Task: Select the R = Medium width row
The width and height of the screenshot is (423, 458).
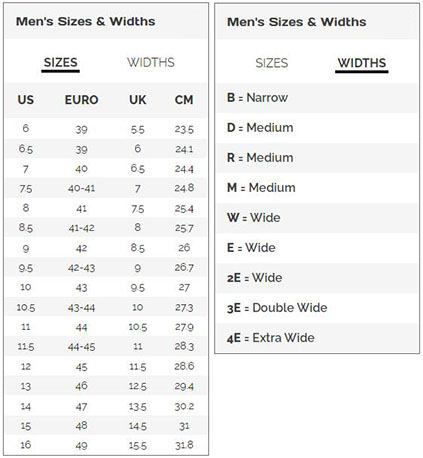Action: [317, 158]
